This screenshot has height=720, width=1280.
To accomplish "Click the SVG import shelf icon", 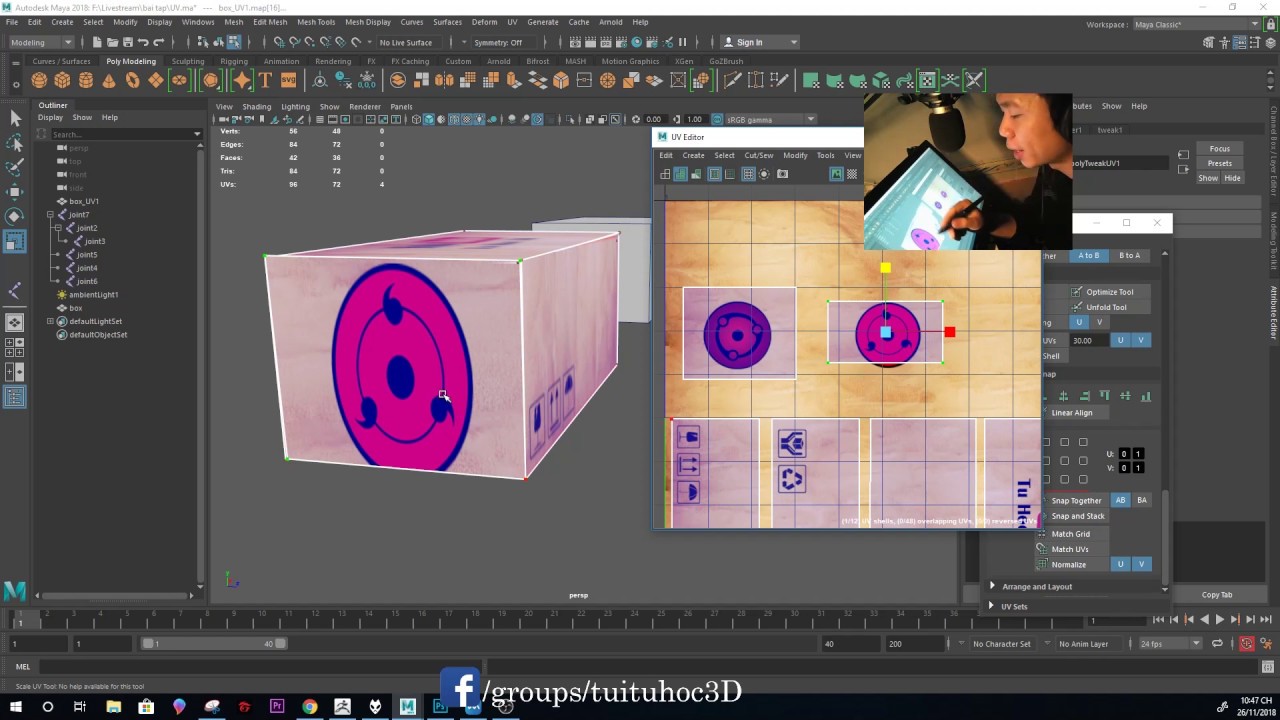I will click(x=288, y=81).
